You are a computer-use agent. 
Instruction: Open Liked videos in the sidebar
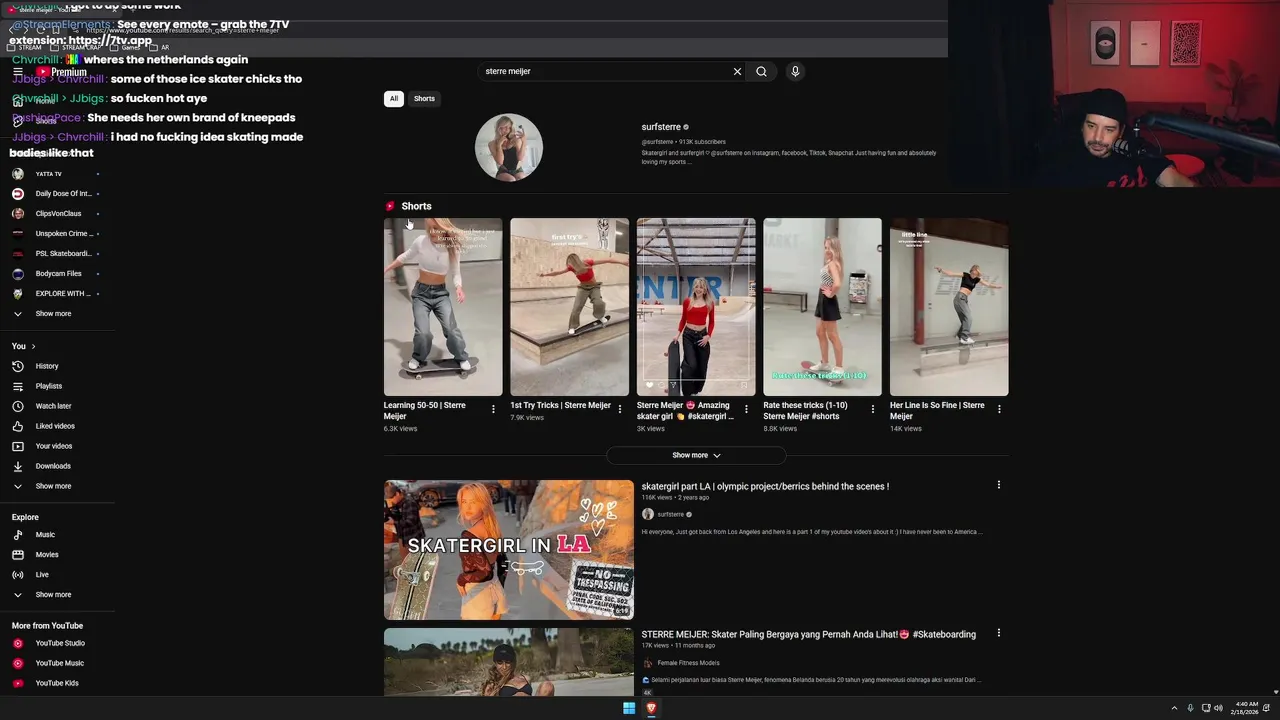pos(57,426)
